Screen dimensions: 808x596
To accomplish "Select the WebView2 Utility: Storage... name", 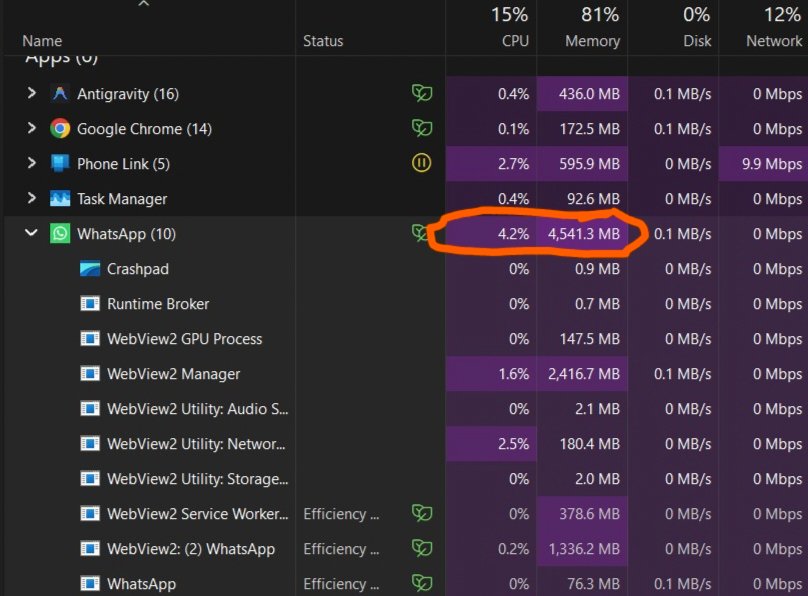I will 198,480.
